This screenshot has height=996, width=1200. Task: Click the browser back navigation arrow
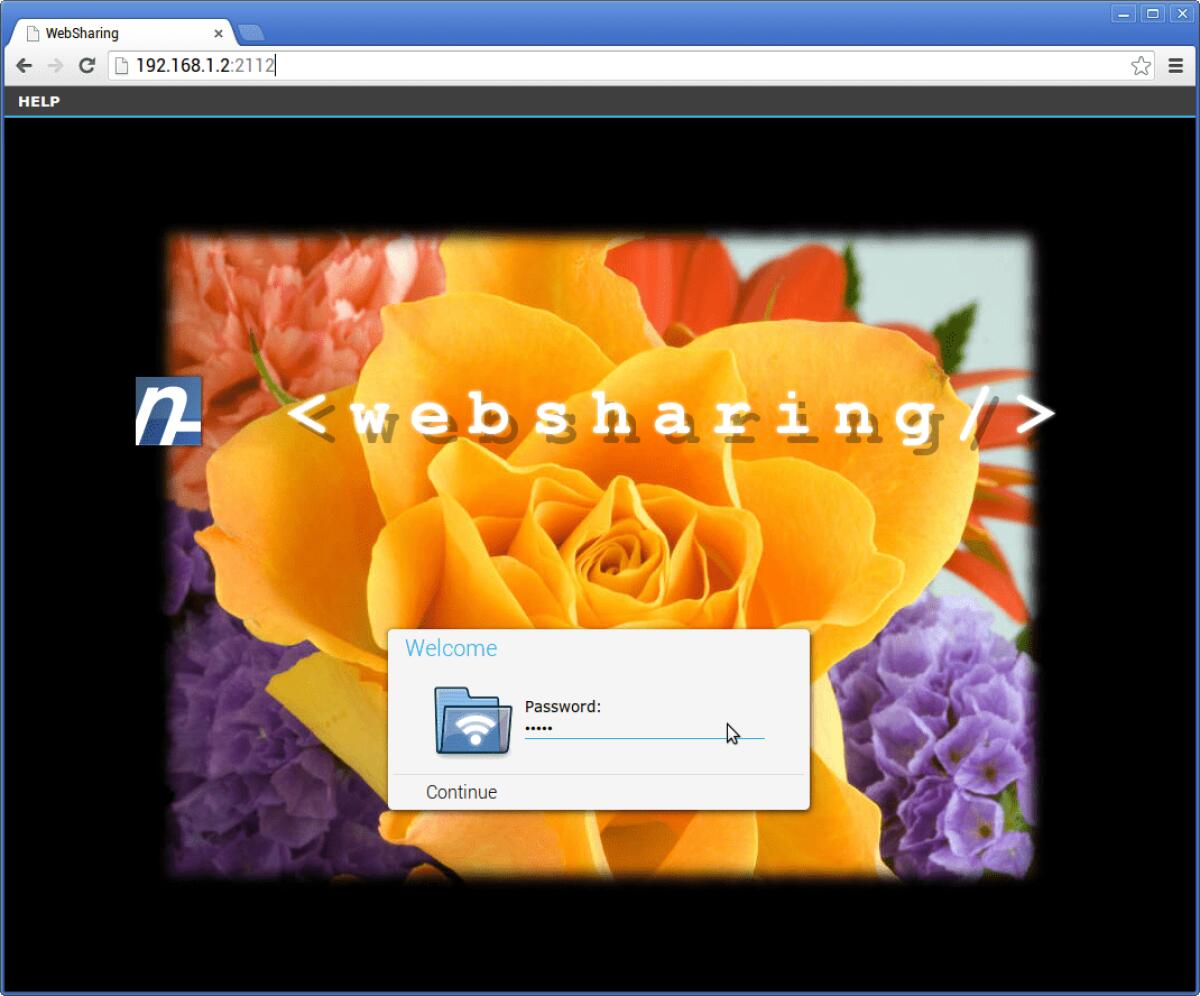pyautogui.click(x=23, y=65)
